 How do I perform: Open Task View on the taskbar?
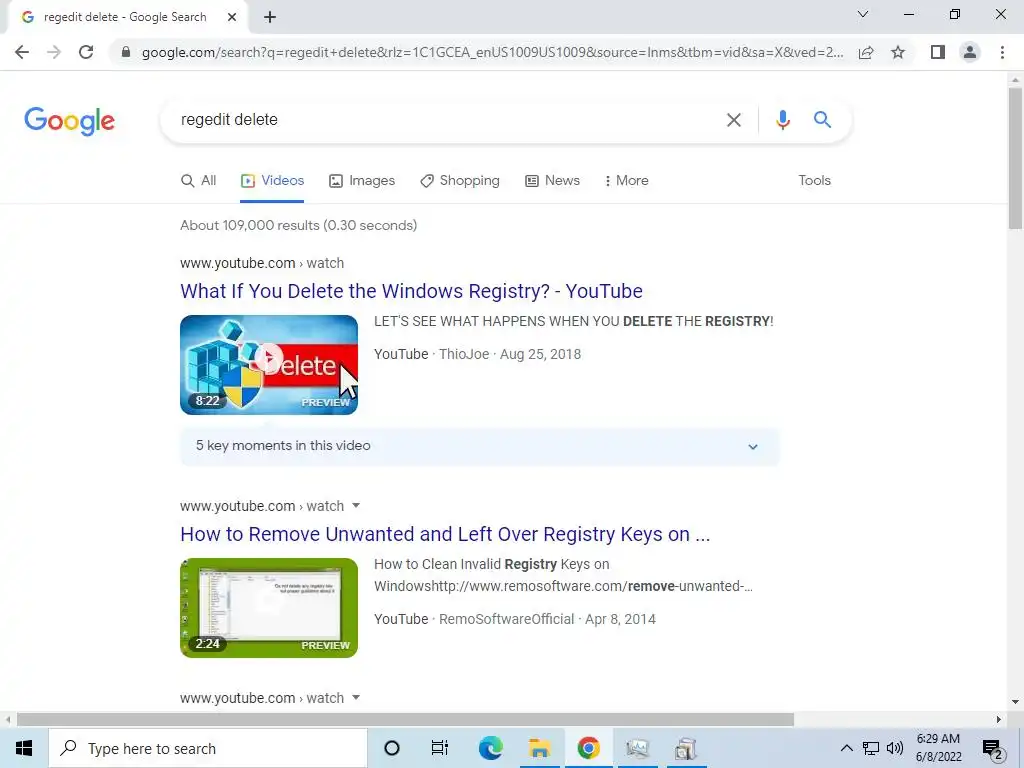pyautogui.click(x=440, y=748)
